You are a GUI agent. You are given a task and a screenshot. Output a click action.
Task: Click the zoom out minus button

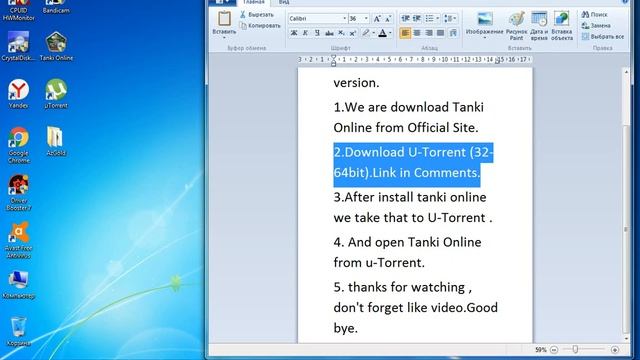(554, 350)
